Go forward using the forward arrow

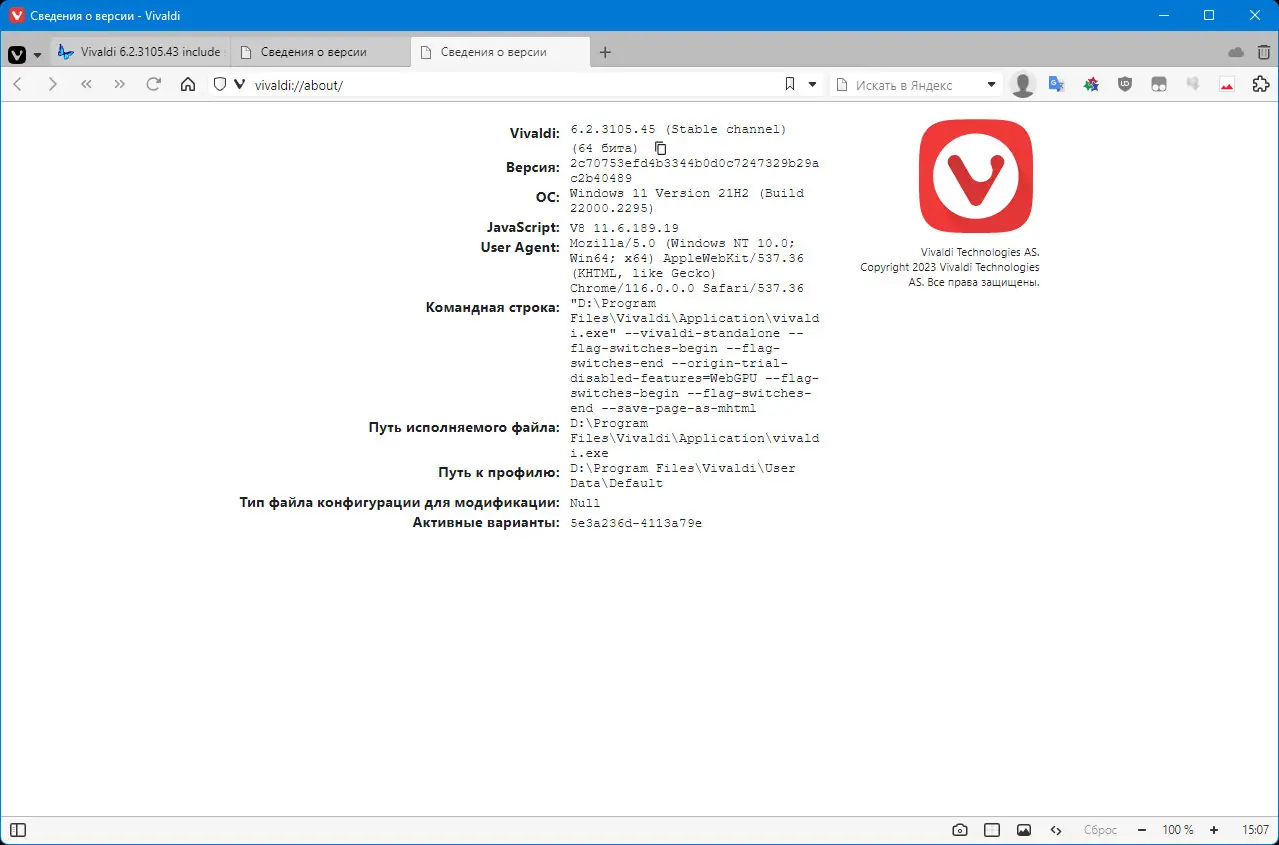(x=52, y=85)
